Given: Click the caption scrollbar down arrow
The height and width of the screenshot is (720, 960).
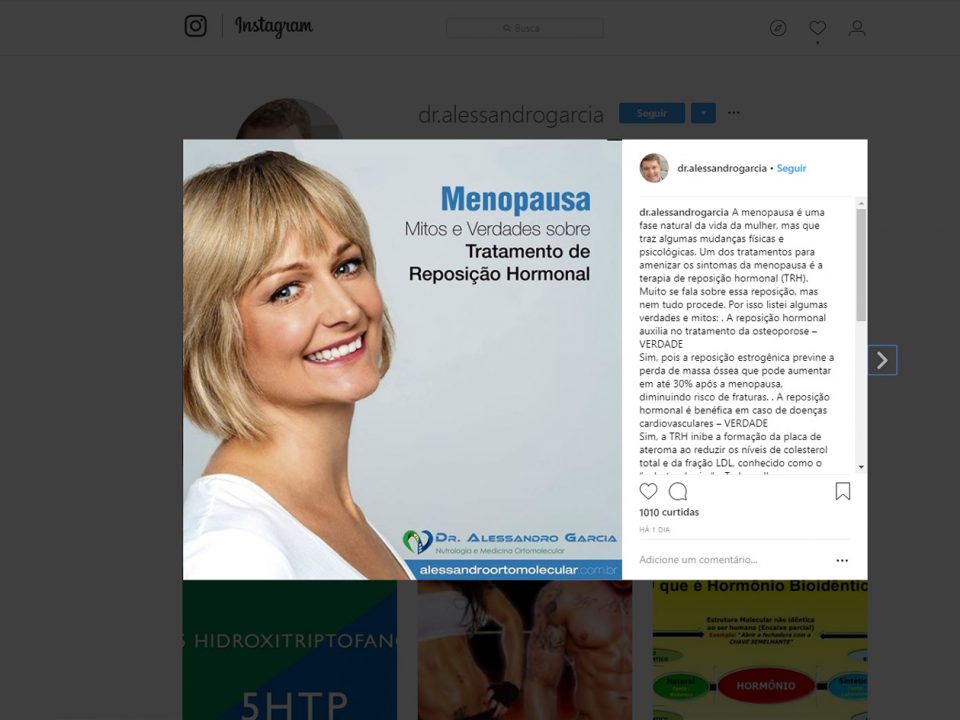Looking at the screenshot, I should click(x=861, y=467).
